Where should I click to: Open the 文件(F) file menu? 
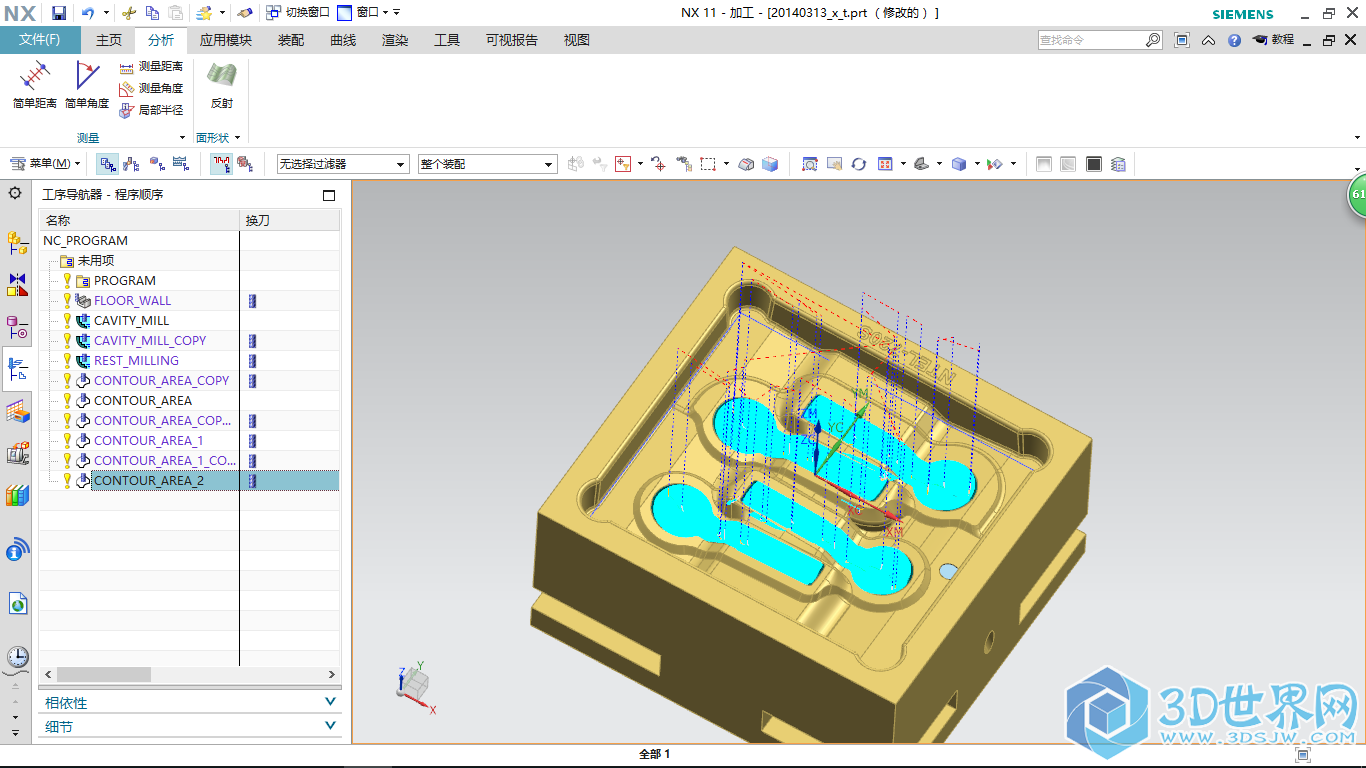(40, 40)
